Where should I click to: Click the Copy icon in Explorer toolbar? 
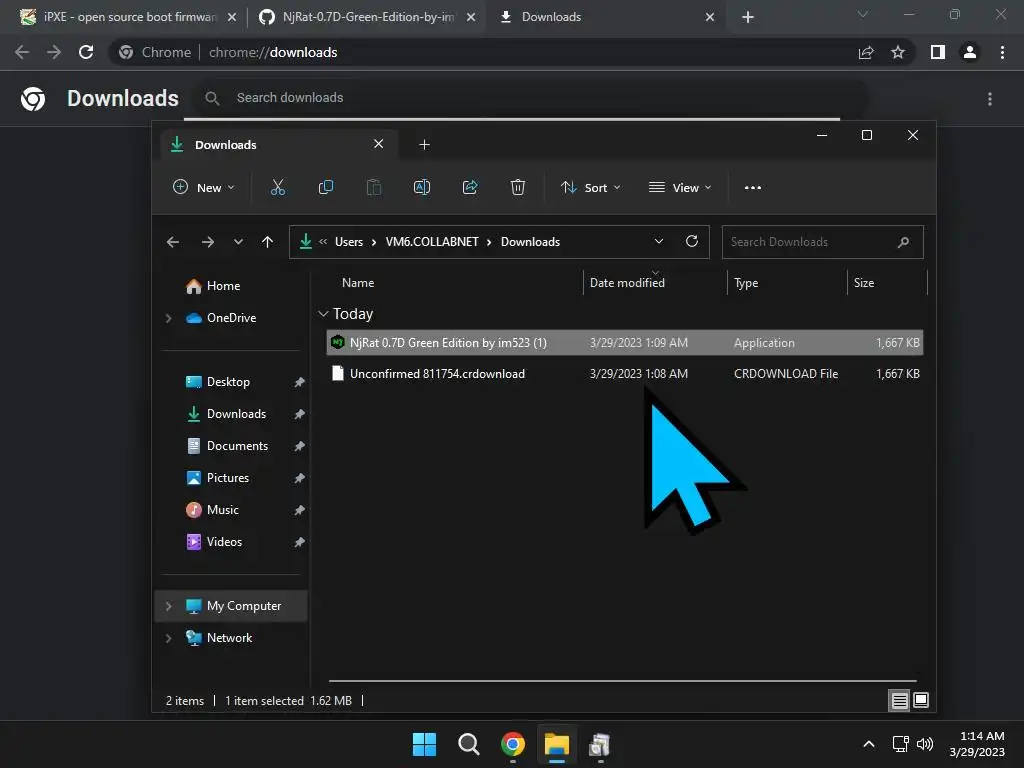point(325,187)
